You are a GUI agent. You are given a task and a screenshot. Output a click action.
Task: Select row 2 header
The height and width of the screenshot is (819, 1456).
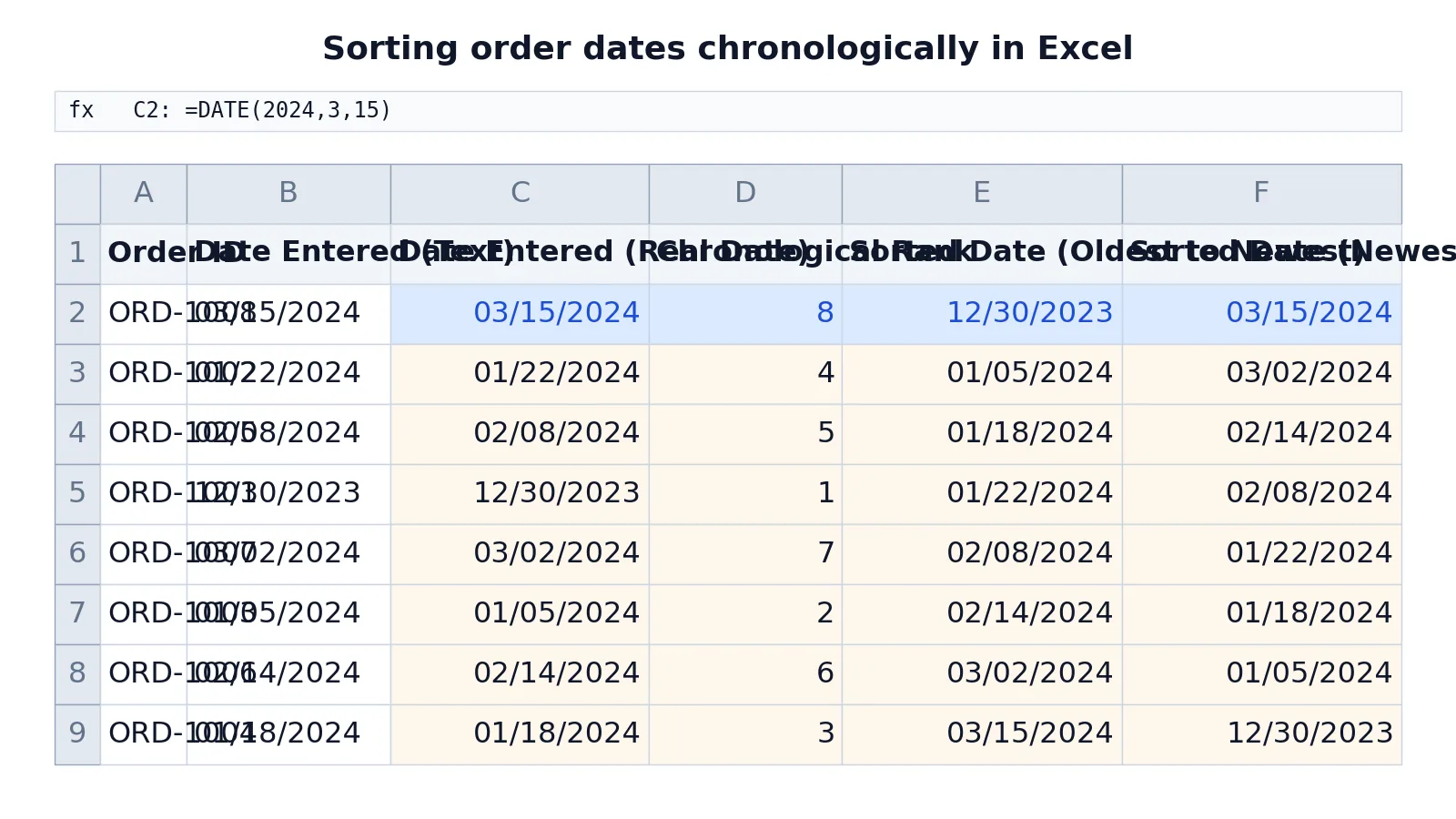(77, 314)
